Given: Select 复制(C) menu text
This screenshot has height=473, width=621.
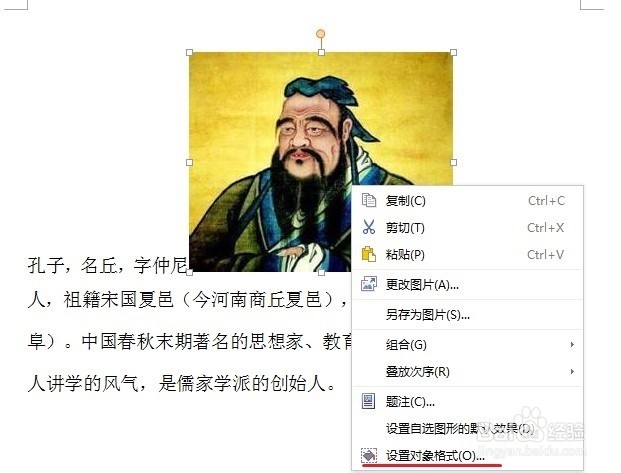Looking at the screenshot, I should pyautogui.click(x=406, y=201).
